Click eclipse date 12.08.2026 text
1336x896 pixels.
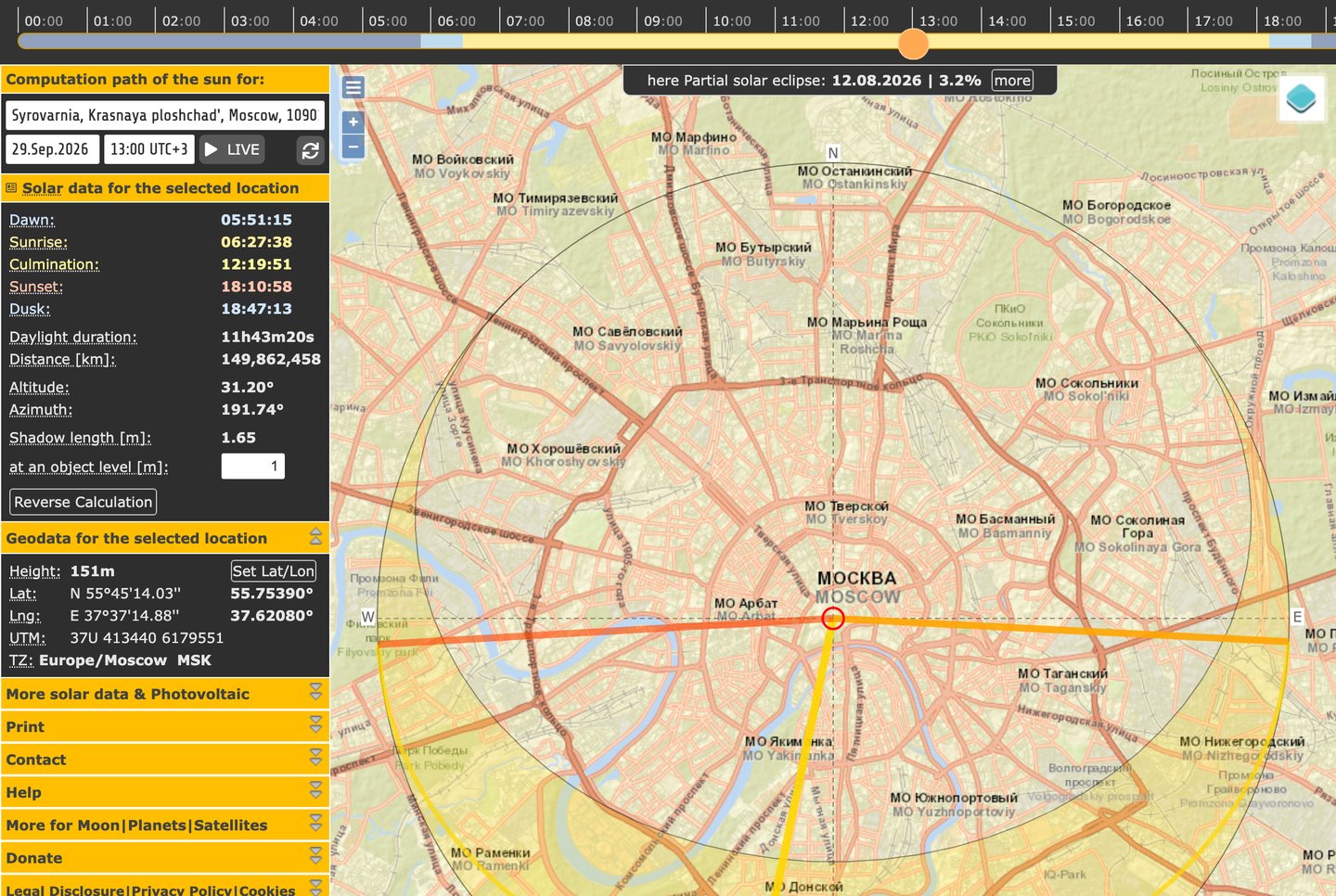(877, 81)
